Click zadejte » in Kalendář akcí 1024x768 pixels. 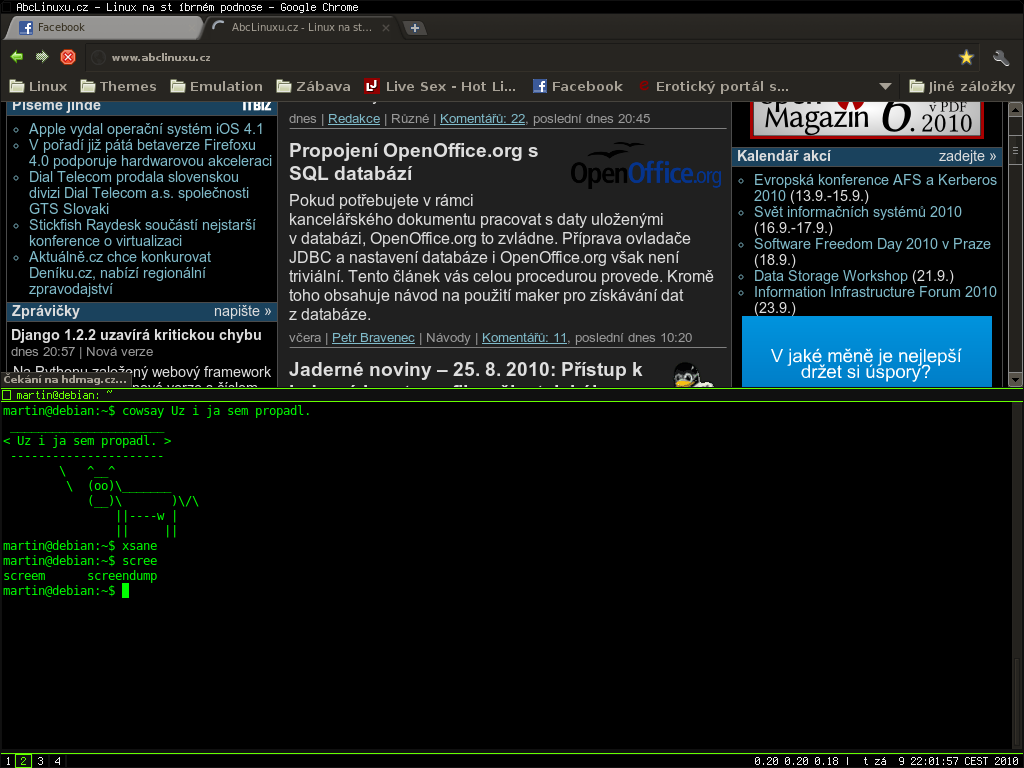967,156
